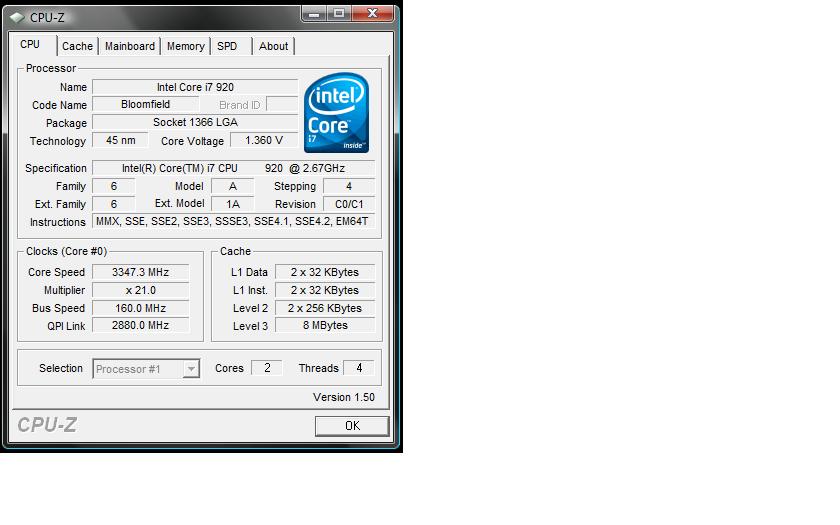The height and width of the screenshot is (525, 840).
Task: Click the technology value '45 nm'
Action: [x=121, y=140]
